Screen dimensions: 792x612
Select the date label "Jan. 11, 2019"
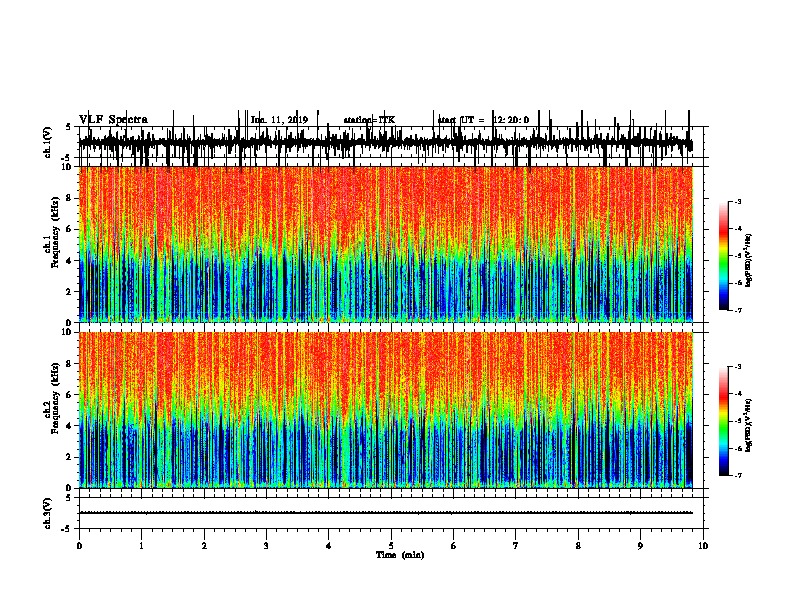(279, 120)
